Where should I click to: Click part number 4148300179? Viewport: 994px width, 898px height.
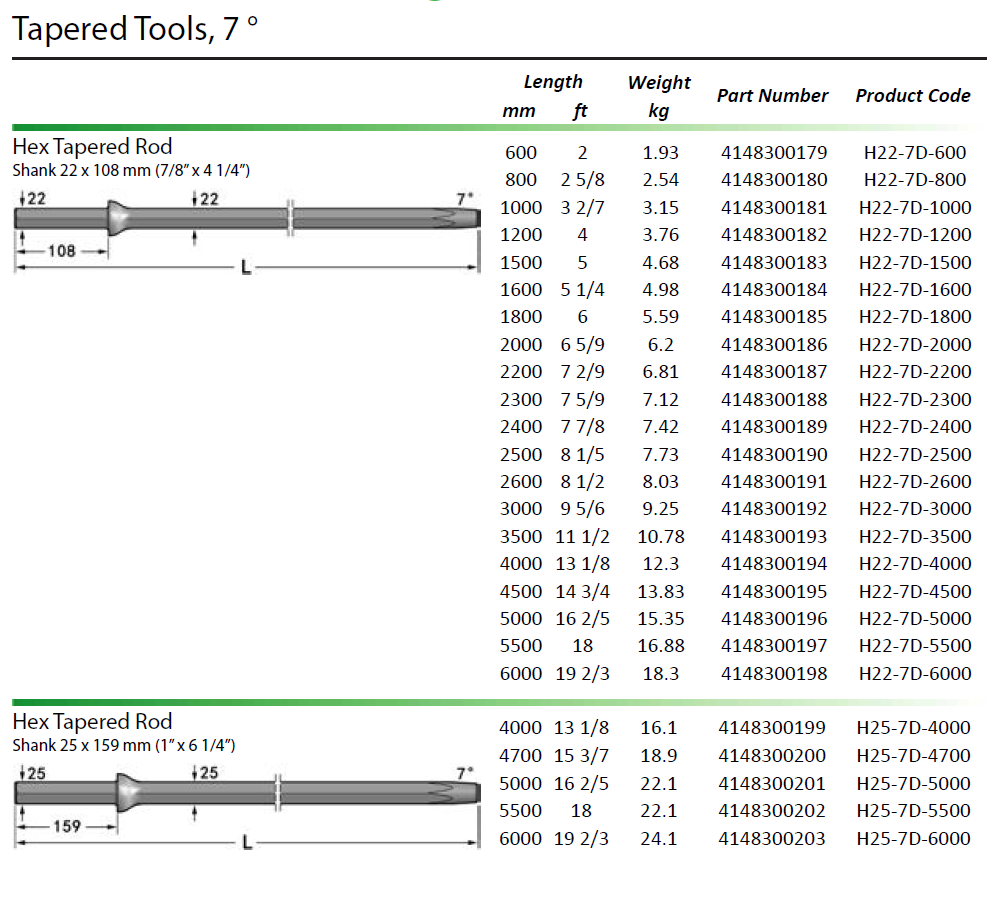(x=773, y=153)
